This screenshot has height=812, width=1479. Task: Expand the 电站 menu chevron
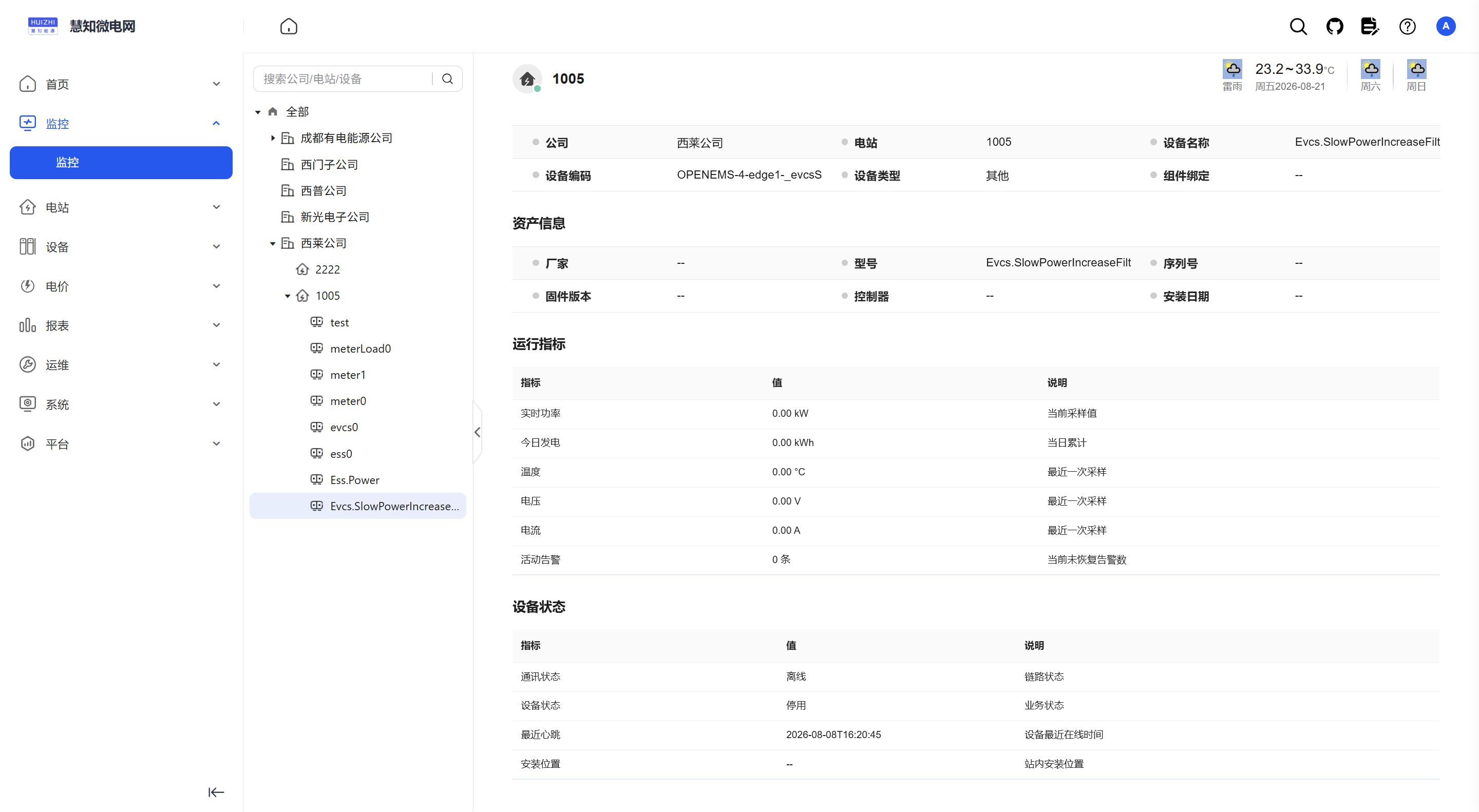click(x=216, y=207)
